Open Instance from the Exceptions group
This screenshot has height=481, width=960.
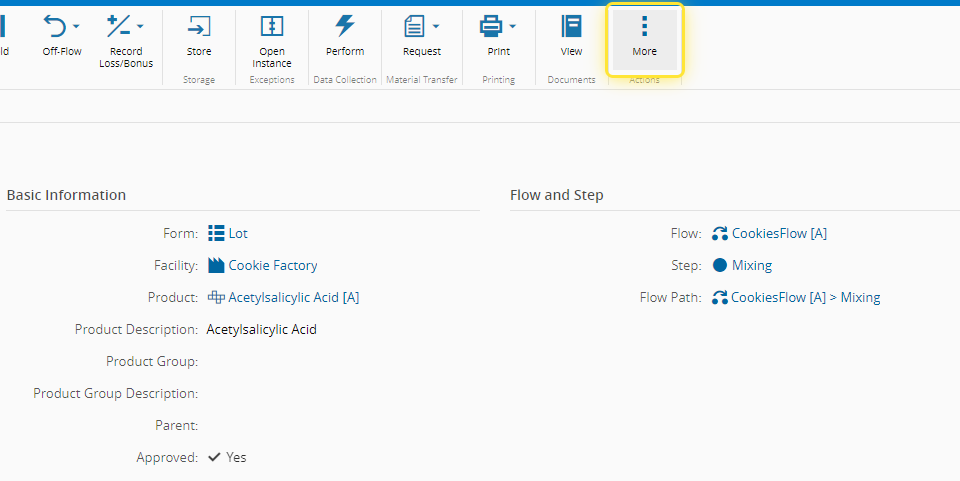[x=272, y=26]
